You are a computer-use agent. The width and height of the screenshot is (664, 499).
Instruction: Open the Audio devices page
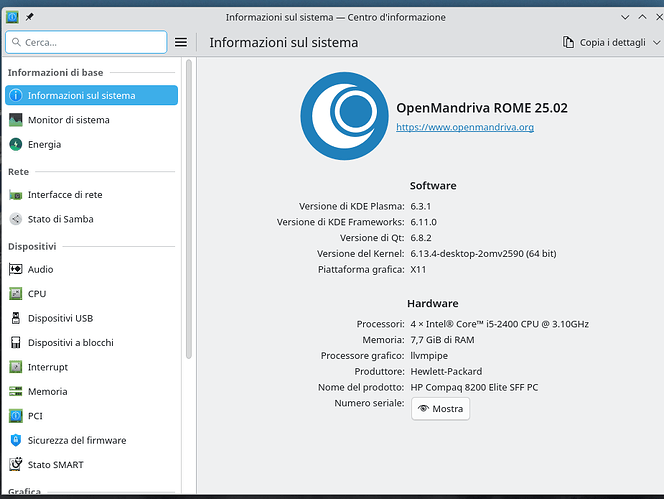91,269
